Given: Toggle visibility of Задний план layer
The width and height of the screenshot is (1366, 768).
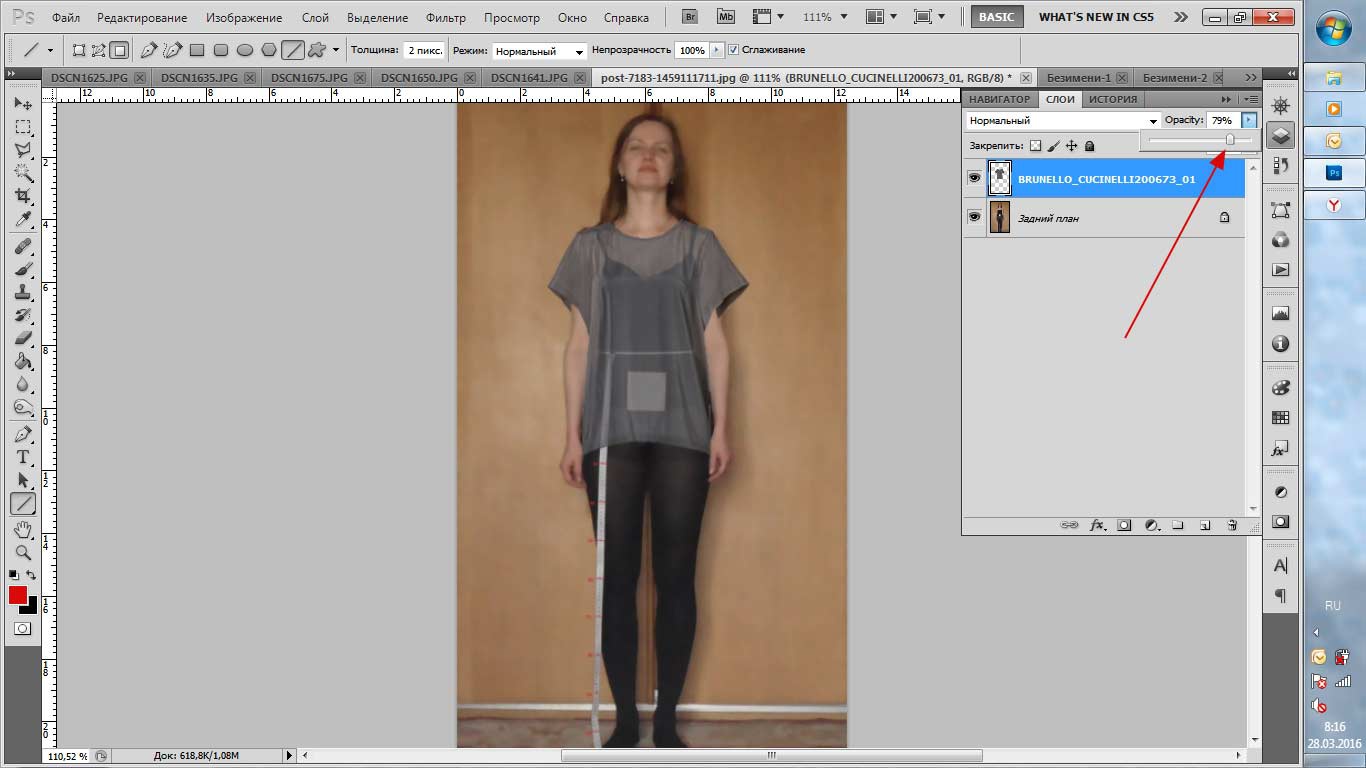Looking at the screenshot, I should (974, 217).
